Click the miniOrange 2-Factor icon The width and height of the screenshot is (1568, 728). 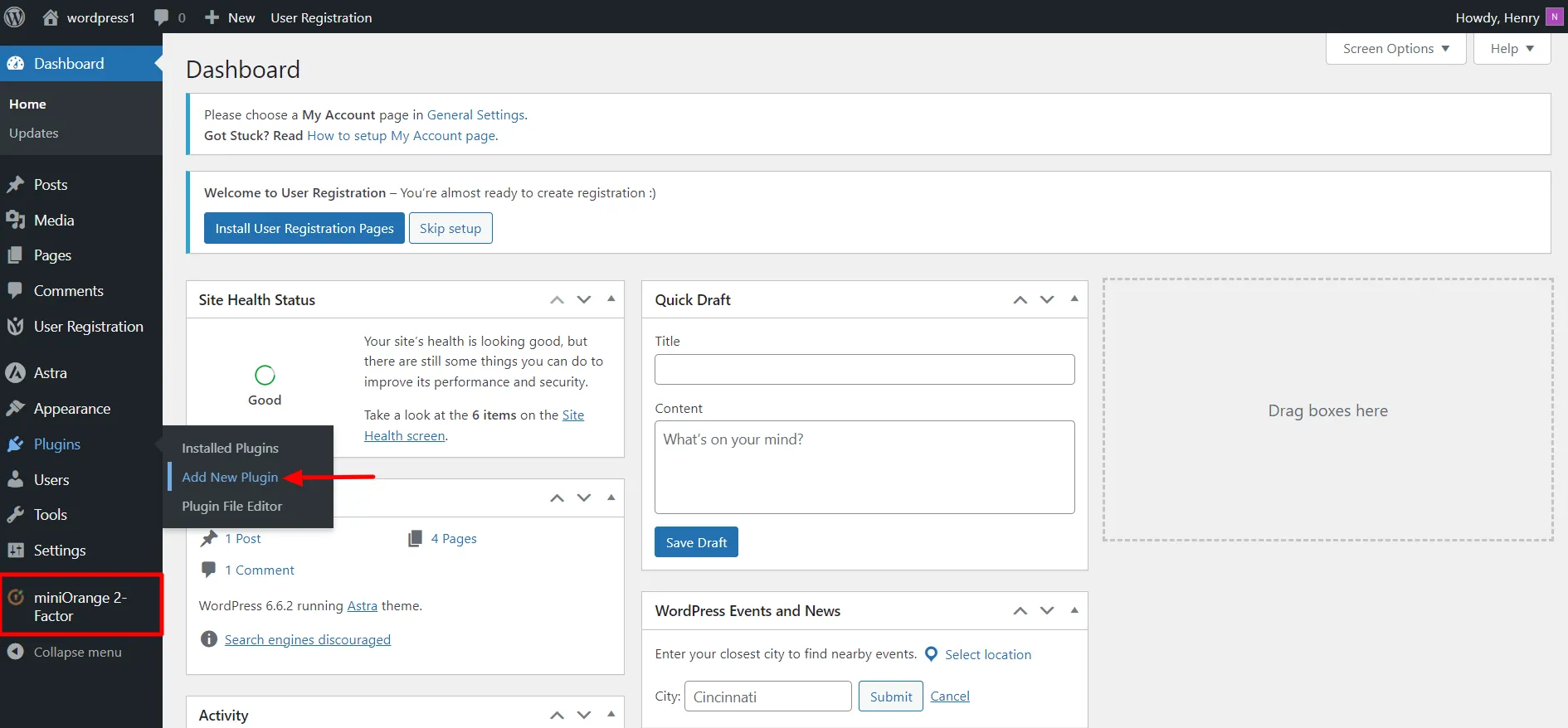coord(16,597)
